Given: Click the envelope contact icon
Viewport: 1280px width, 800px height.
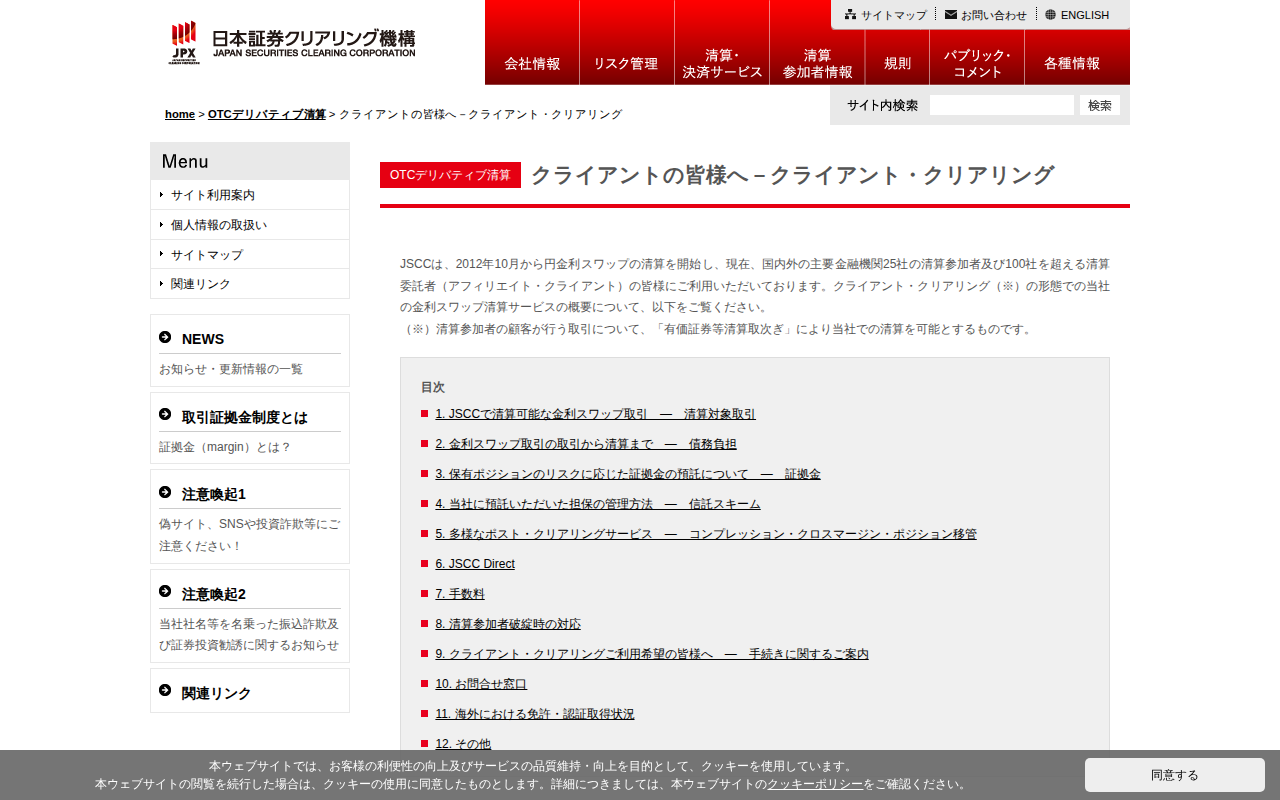Looking at the screenshot, I should coord(950,15).
